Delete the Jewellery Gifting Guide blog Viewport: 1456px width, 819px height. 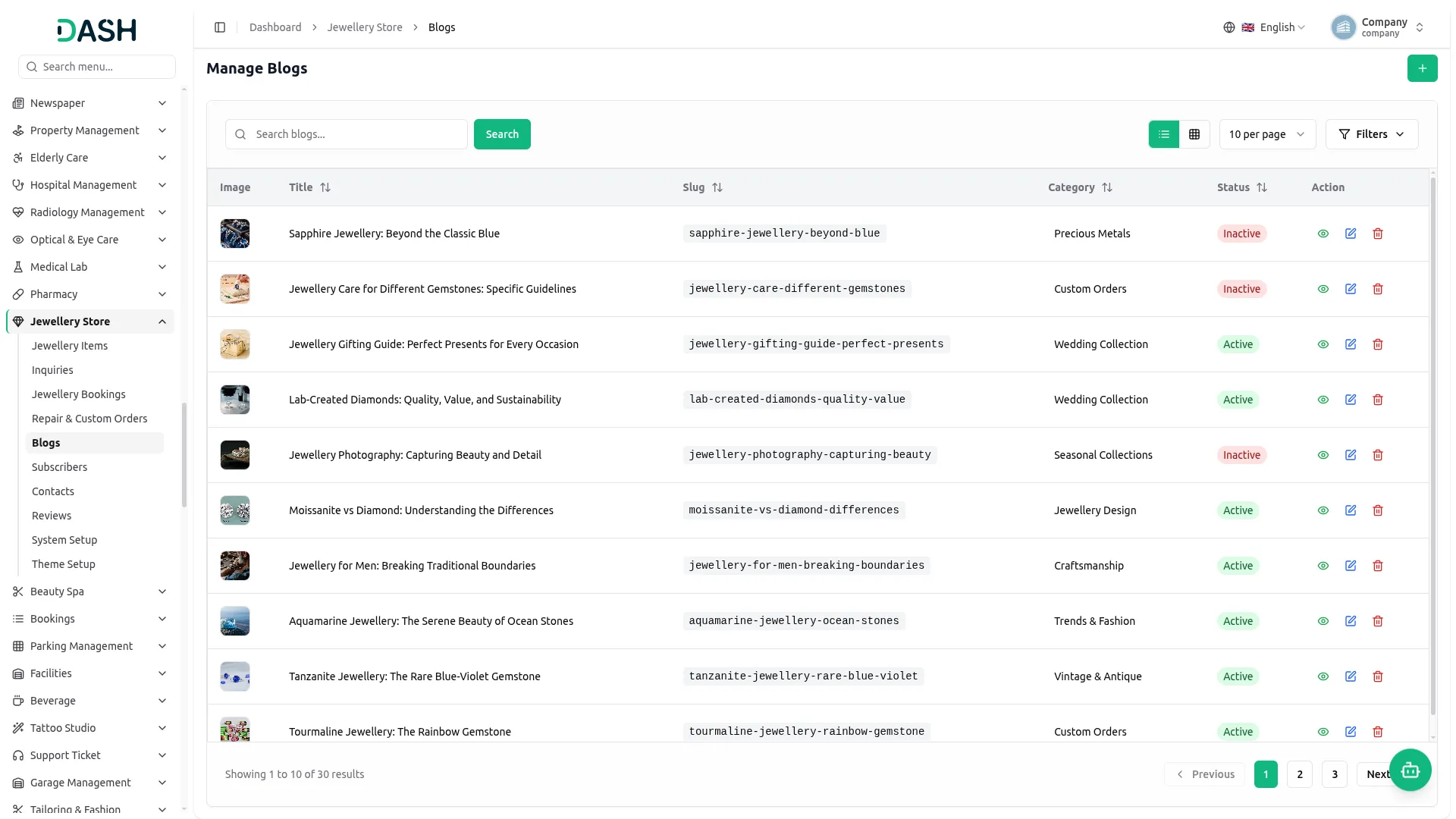point(1378,344)
